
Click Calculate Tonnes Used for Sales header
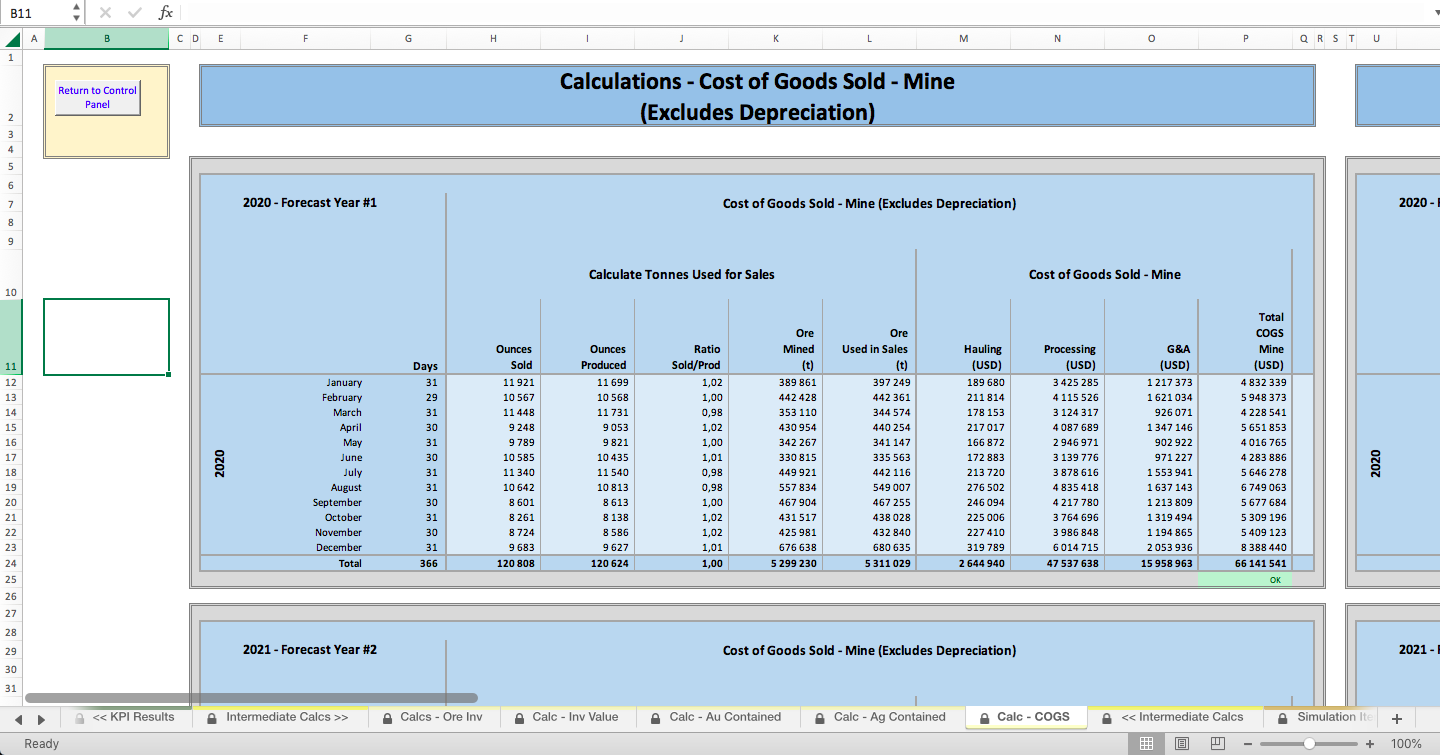pyautogui.click(x=681, y=274)
